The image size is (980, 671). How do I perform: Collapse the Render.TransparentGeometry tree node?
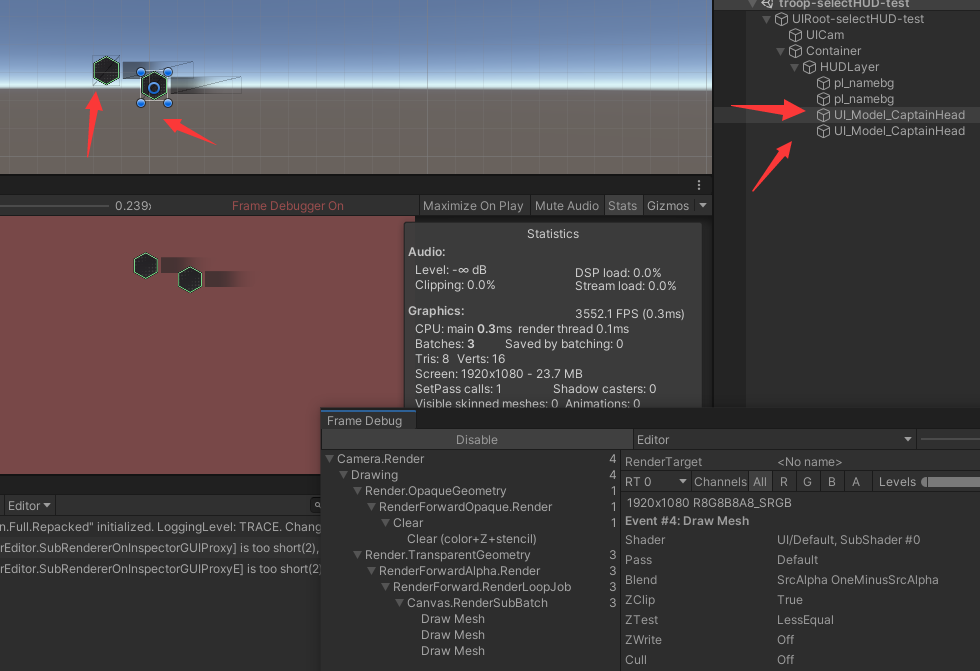tap(358, 555)
